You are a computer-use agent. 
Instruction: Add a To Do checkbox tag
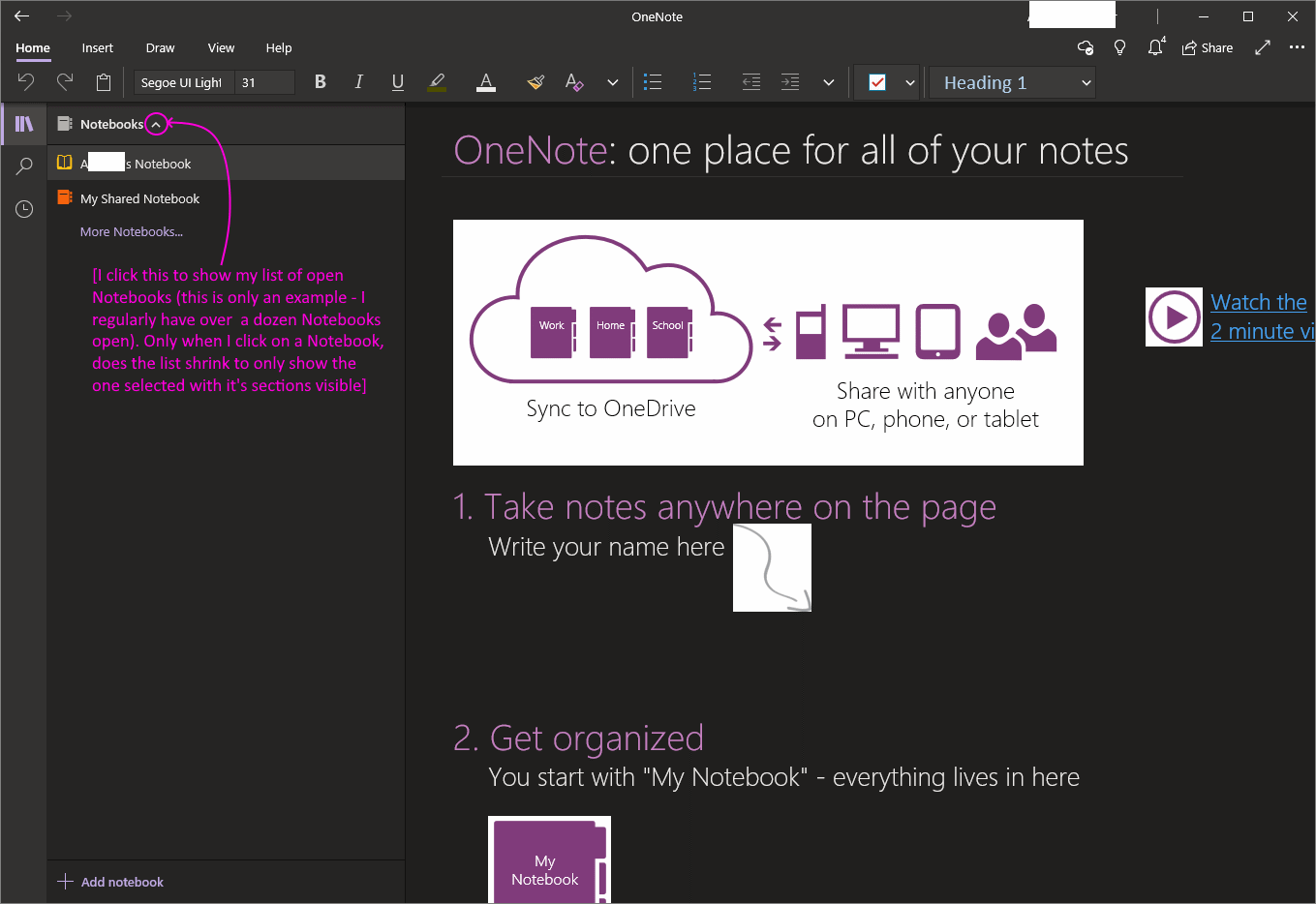877,82
